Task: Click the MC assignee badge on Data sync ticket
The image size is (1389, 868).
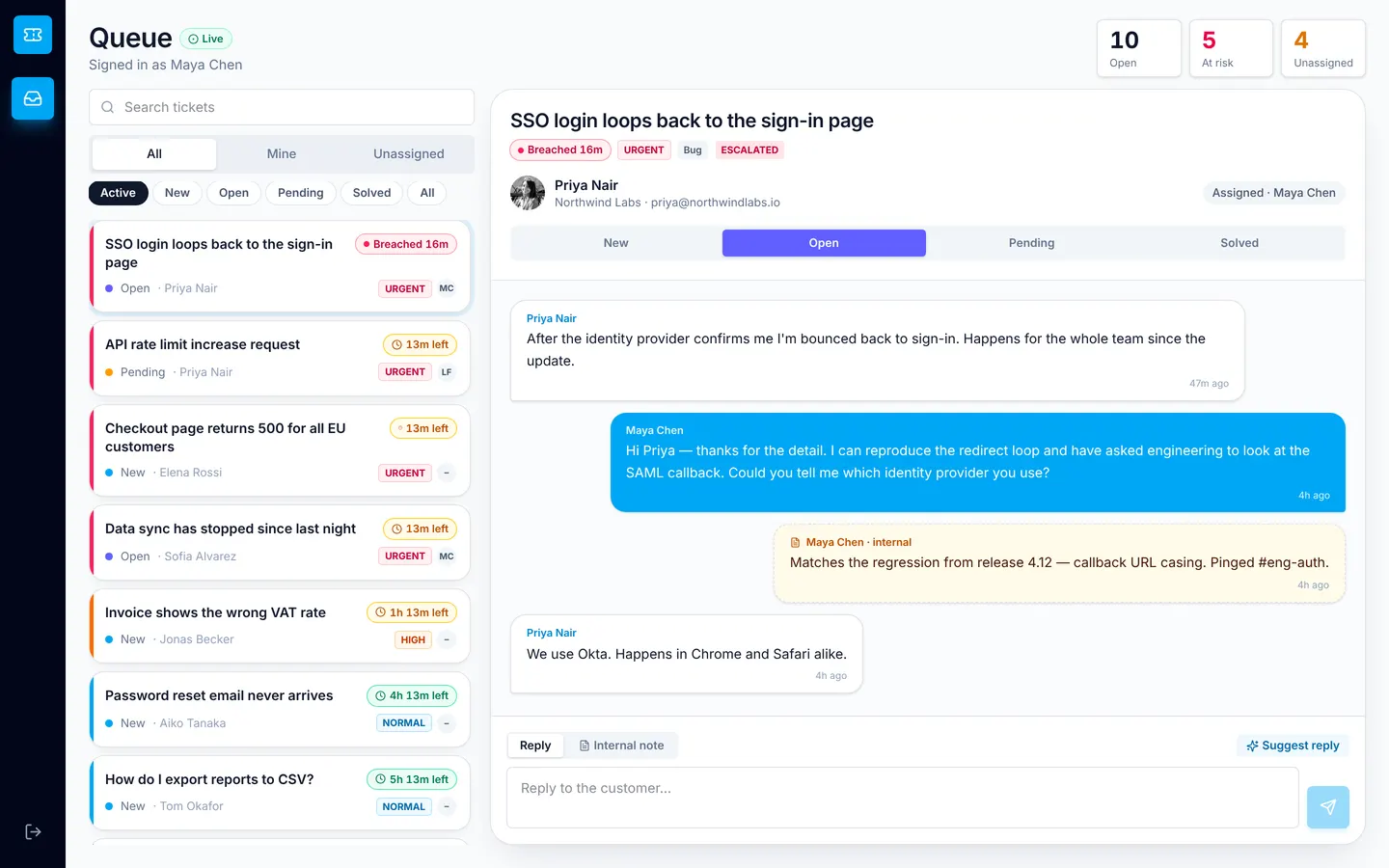Action: (447, 556)
